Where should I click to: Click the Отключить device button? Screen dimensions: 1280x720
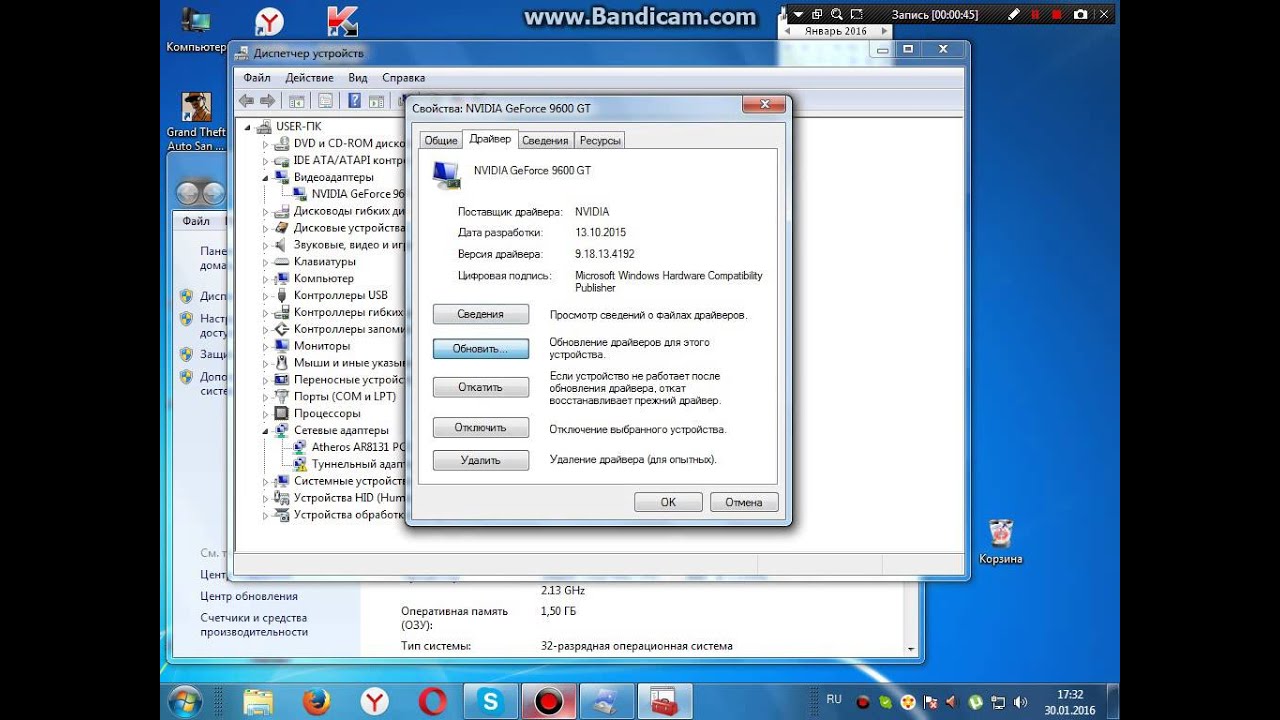[481, 427]
